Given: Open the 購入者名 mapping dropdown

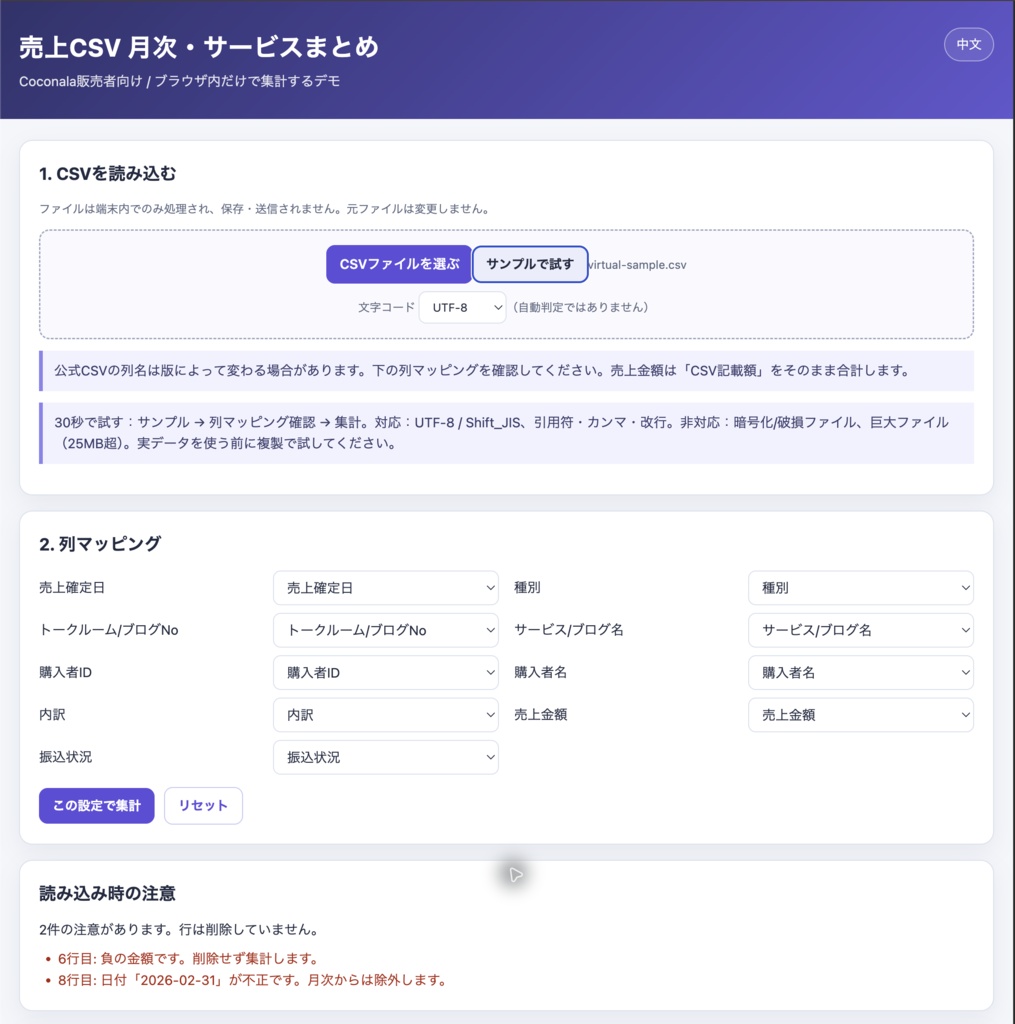Looking at the screenshot, I should pos(861,673).
